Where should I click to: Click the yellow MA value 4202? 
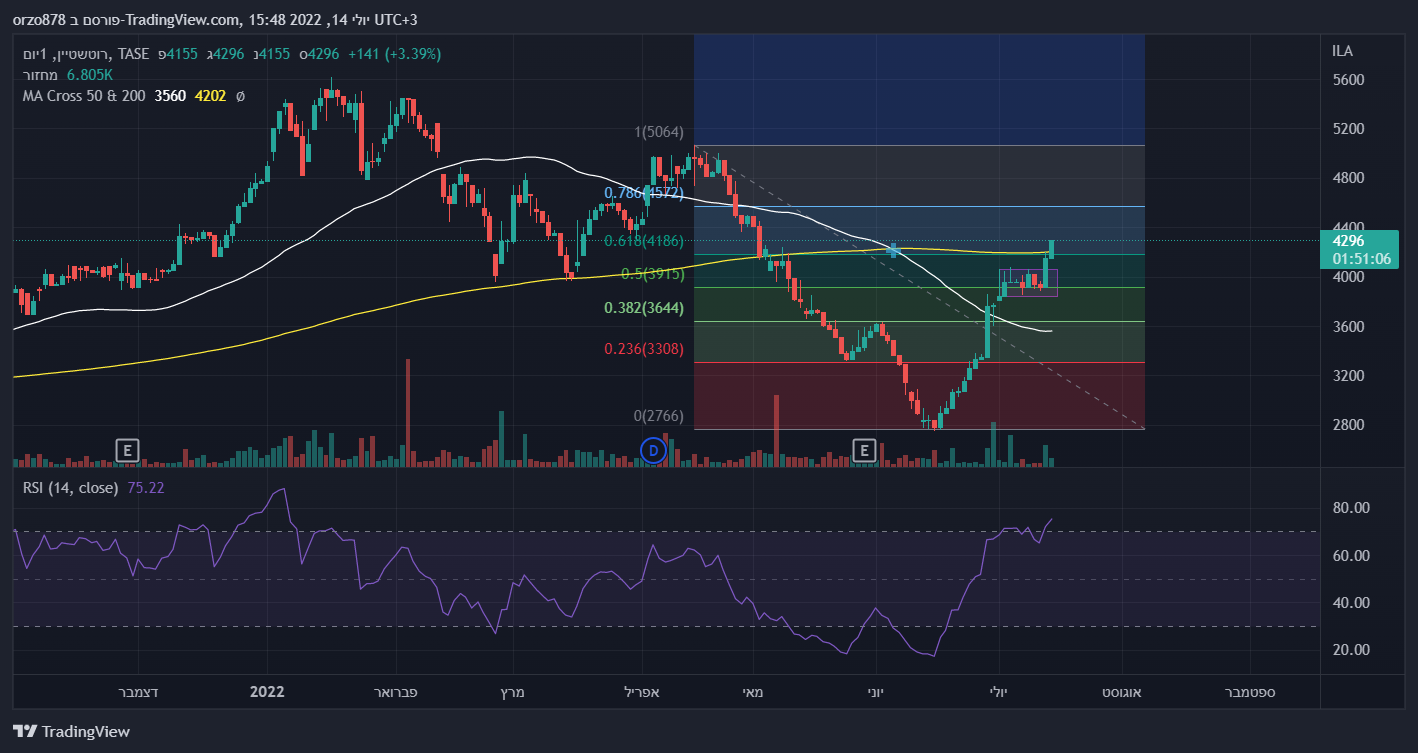pyautogui.click(x=210, y=96)
